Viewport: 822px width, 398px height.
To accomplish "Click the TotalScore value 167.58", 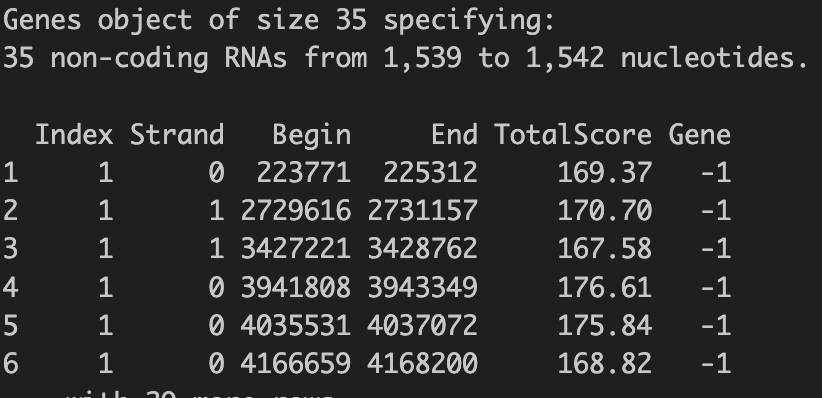I will coord(604,249).
